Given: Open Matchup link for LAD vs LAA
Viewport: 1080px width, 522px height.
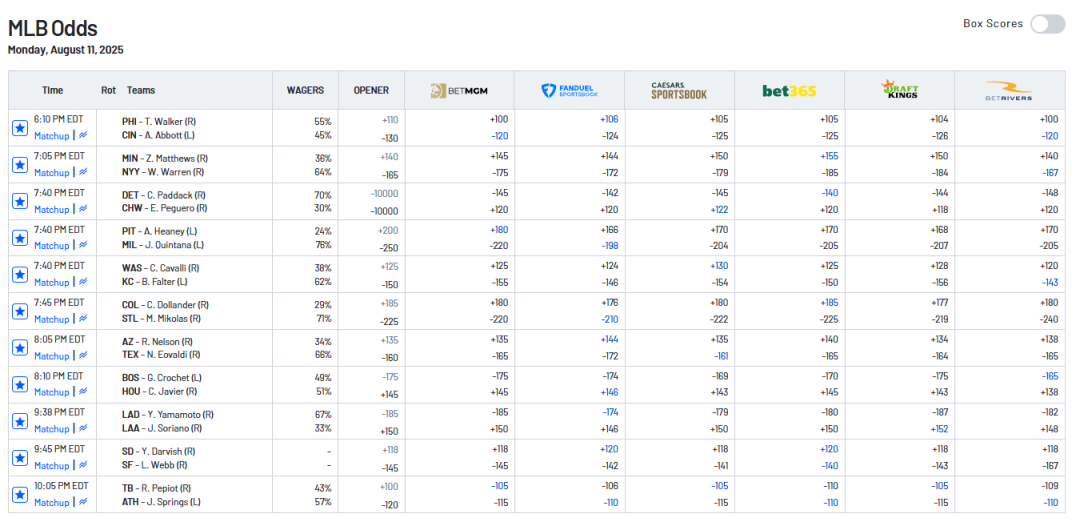Looking at the screenshot, I should click(51, 429).
